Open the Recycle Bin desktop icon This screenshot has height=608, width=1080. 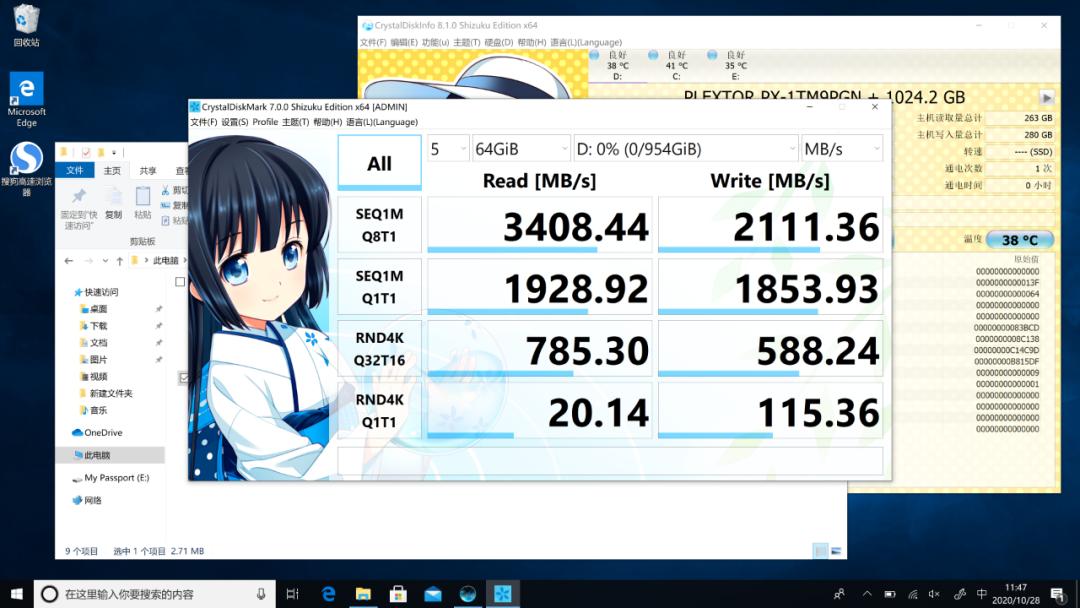click(x=26, y=25)
